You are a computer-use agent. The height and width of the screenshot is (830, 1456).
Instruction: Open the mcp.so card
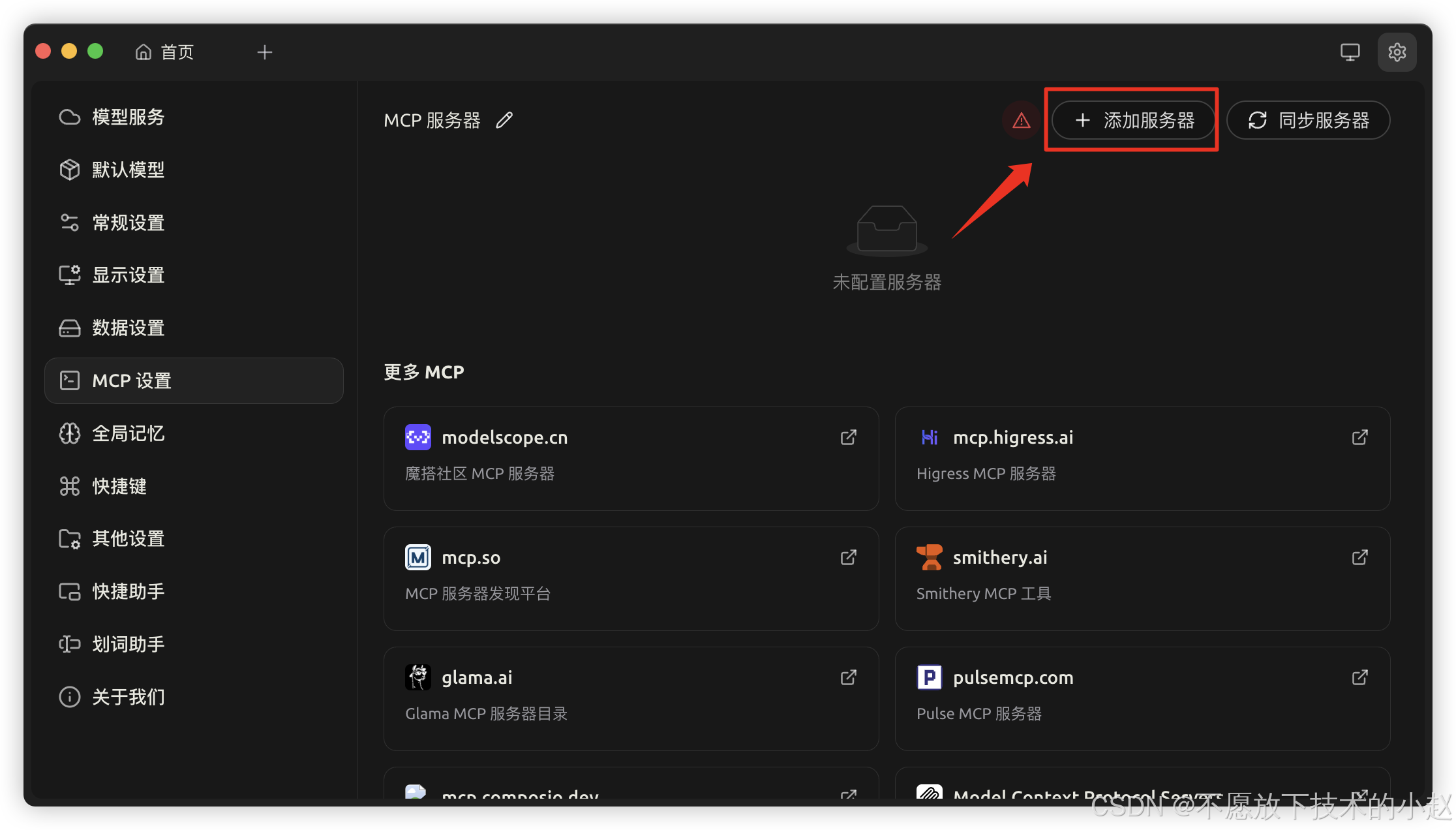click(x=631, y=579)
